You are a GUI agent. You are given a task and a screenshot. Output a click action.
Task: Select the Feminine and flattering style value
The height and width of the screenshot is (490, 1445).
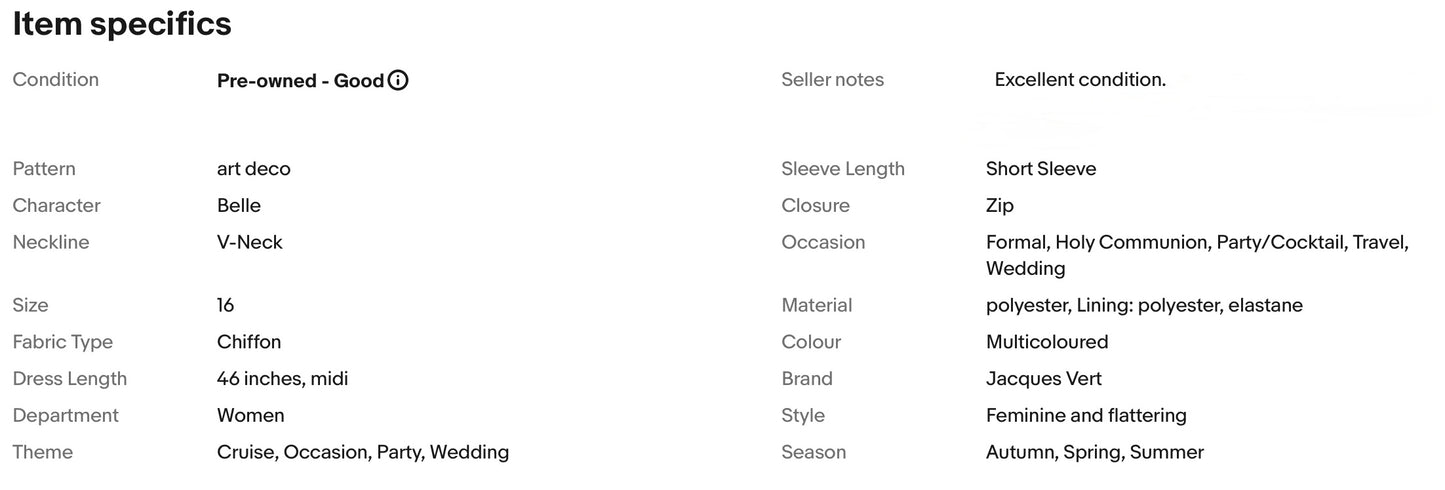coord(1086,416)
